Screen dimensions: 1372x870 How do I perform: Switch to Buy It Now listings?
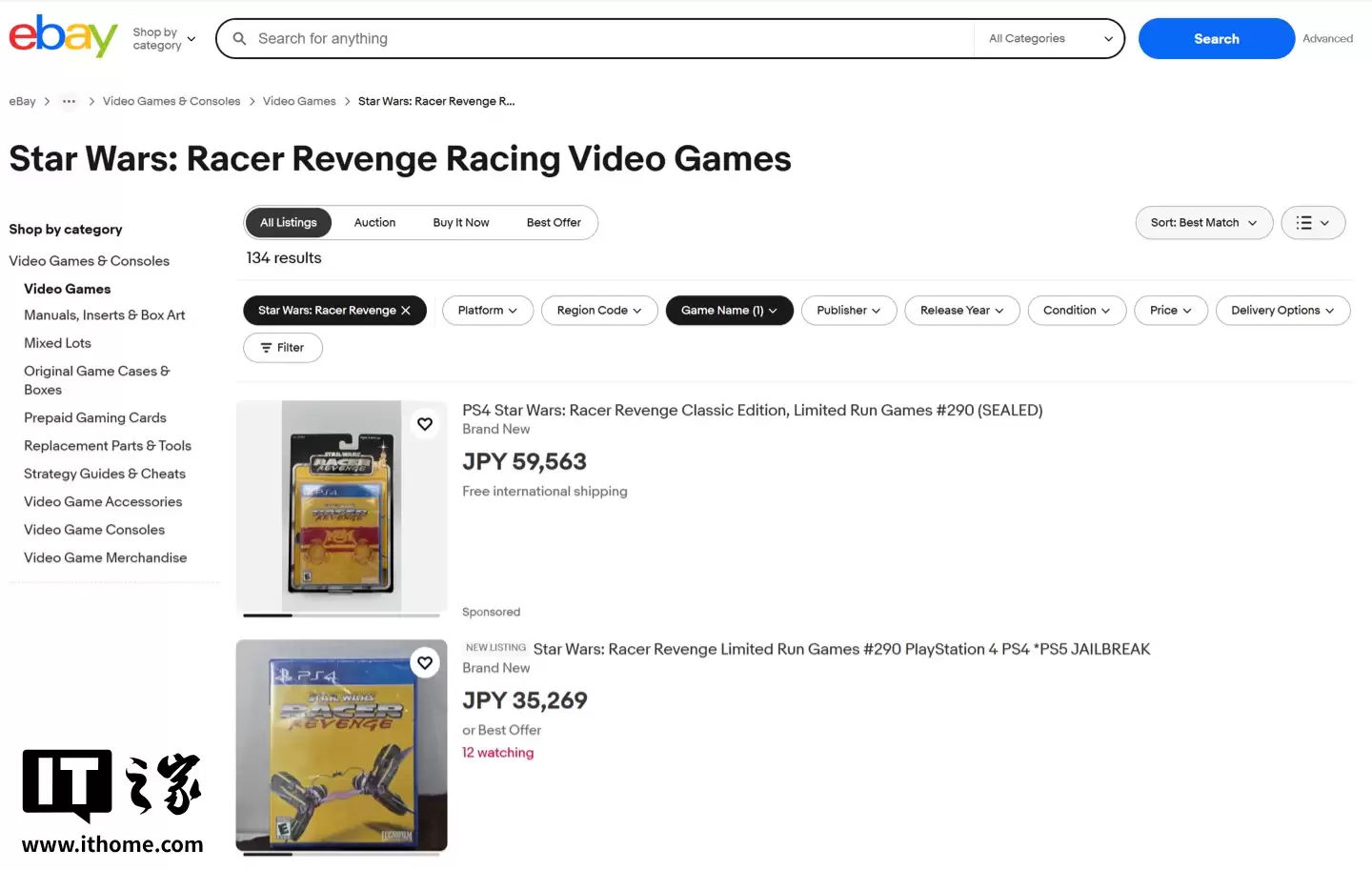click(x=460, y=223)
